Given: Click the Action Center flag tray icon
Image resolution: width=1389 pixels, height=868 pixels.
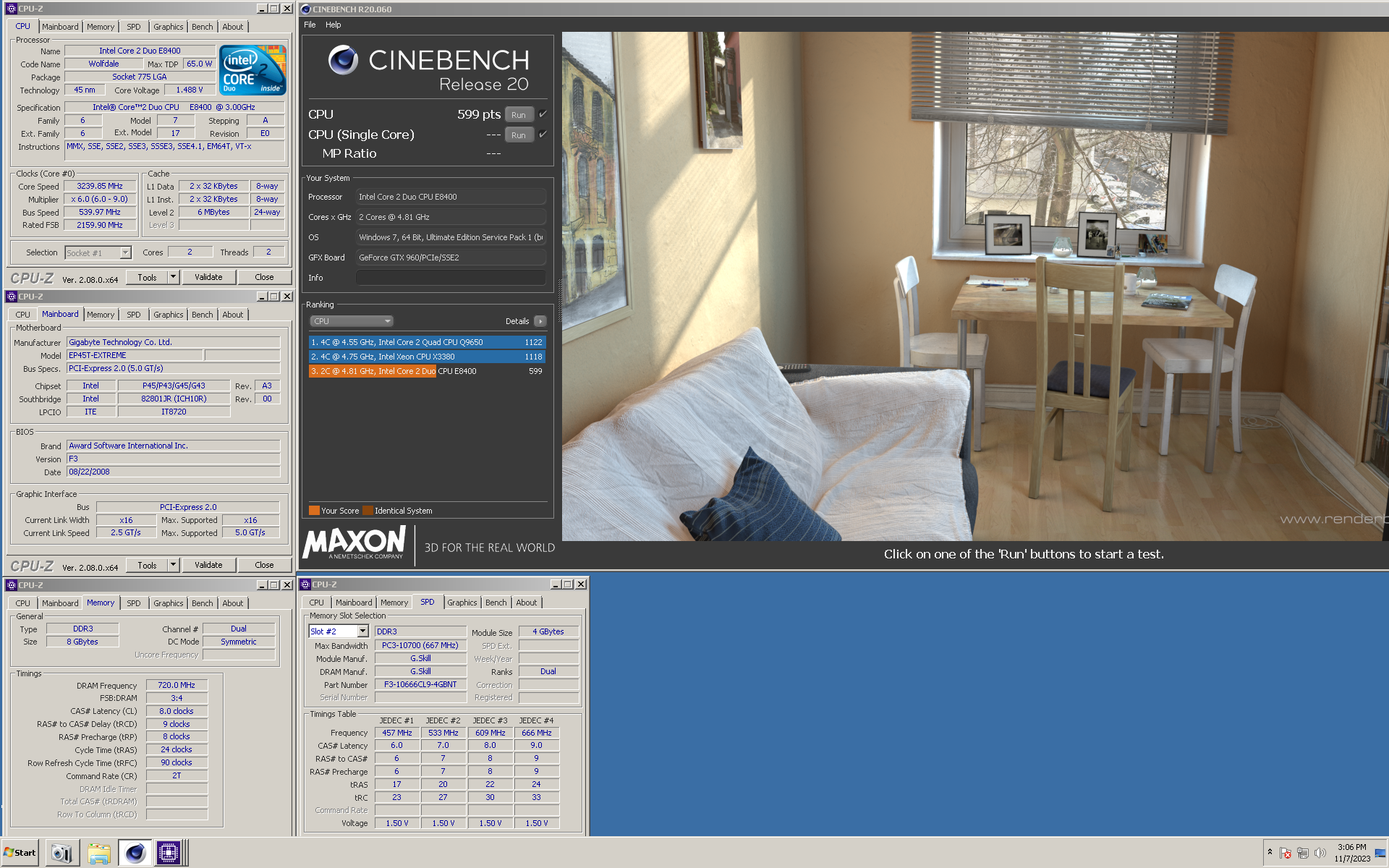Looking at the screenshot, I should (1286, 853).
